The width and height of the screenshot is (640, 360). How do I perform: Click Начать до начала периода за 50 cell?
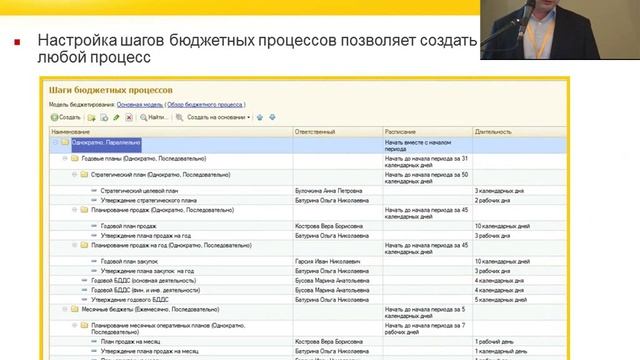pos(427,178)
